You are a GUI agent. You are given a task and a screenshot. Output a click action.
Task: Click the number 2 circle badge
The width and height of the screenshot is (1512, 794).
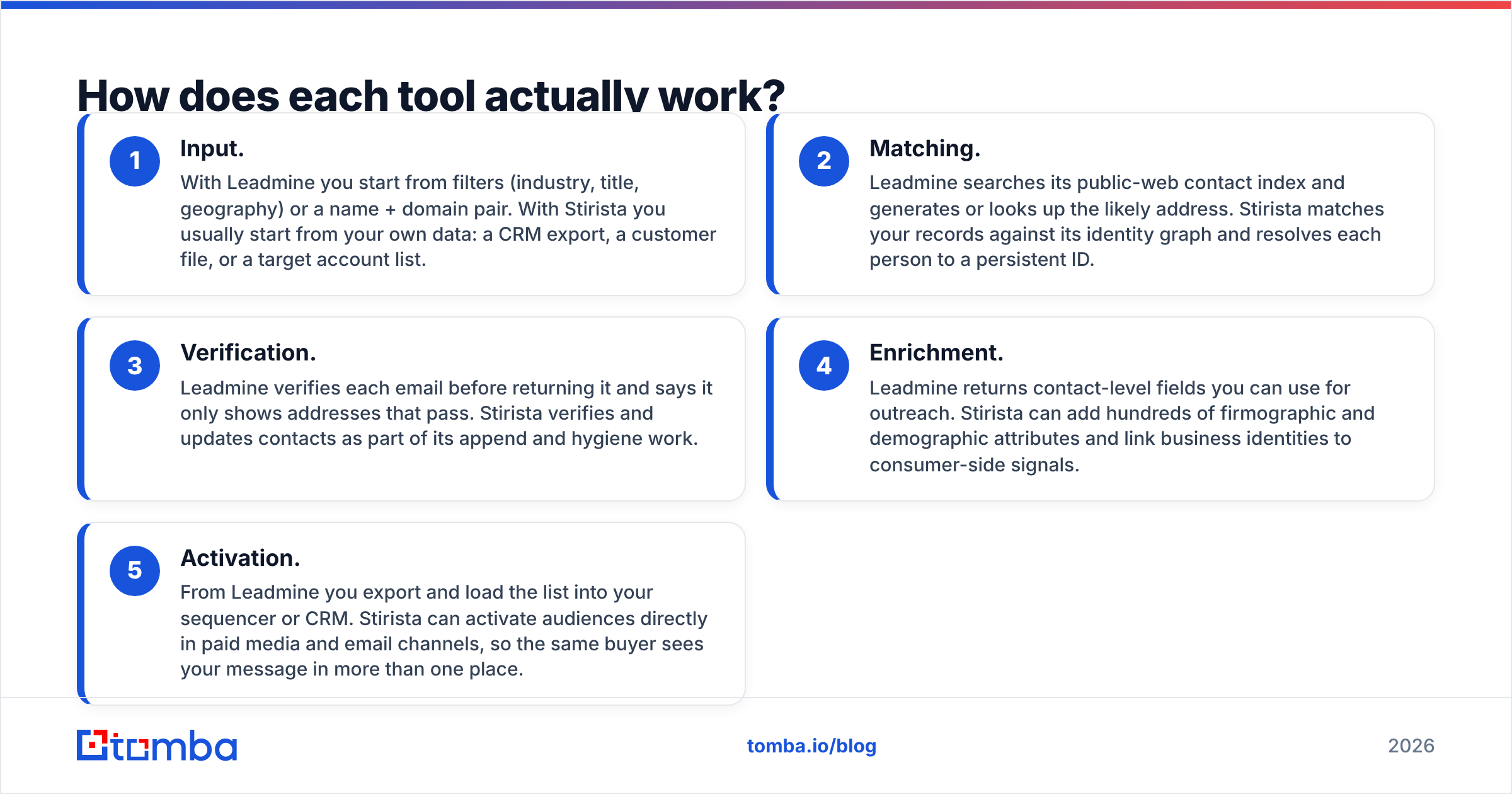(x=824, y=161)
